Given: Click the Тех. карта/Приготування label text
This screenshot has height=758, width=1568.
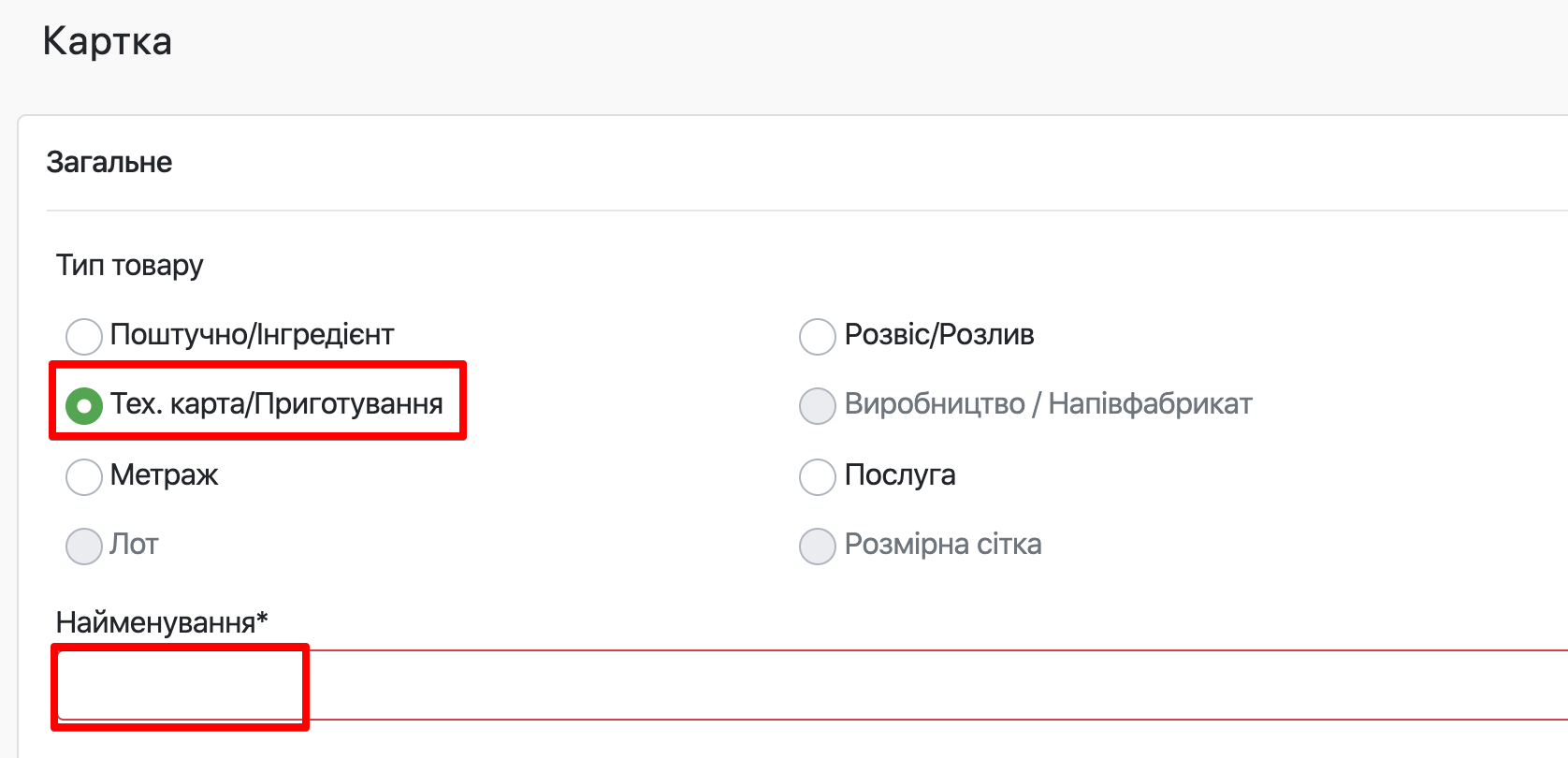Looking at the screenshot, I should 276,403.
